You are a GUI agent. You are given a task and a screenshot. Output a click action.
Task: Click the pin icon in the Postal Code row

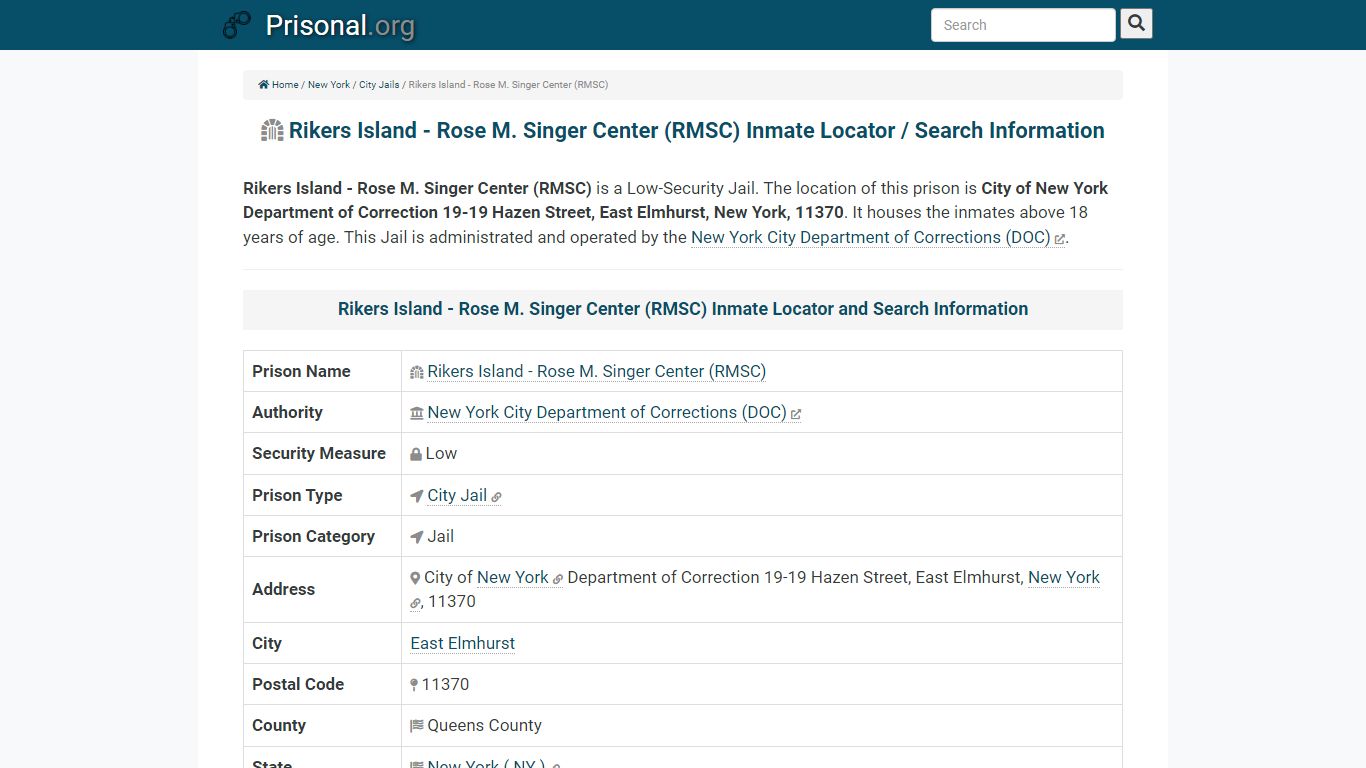pyautogui.click(x=414, y=685)
